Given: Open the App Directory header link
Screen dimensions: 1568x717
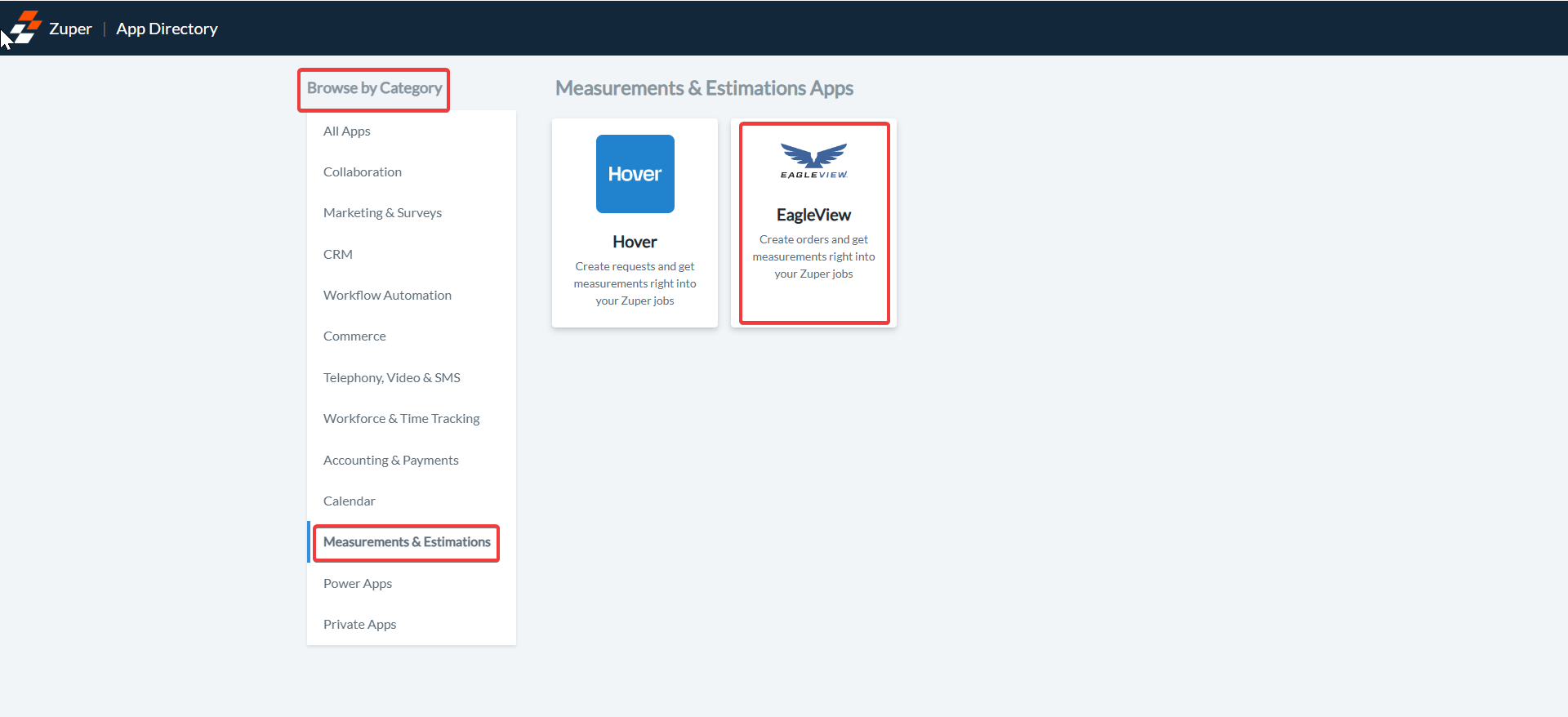Looking at the screenshot, I should coord(167,29).
